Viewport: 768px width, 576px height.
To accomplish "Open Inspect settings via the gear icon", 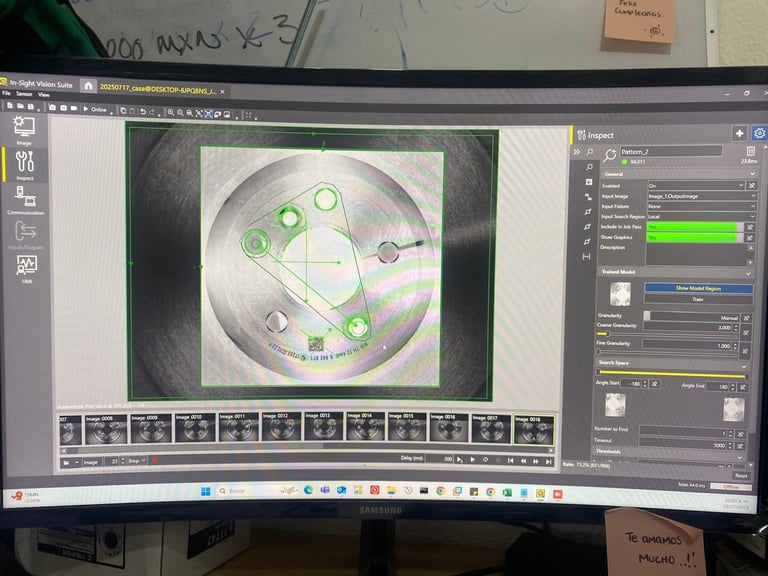I will (x=759, y=133).
